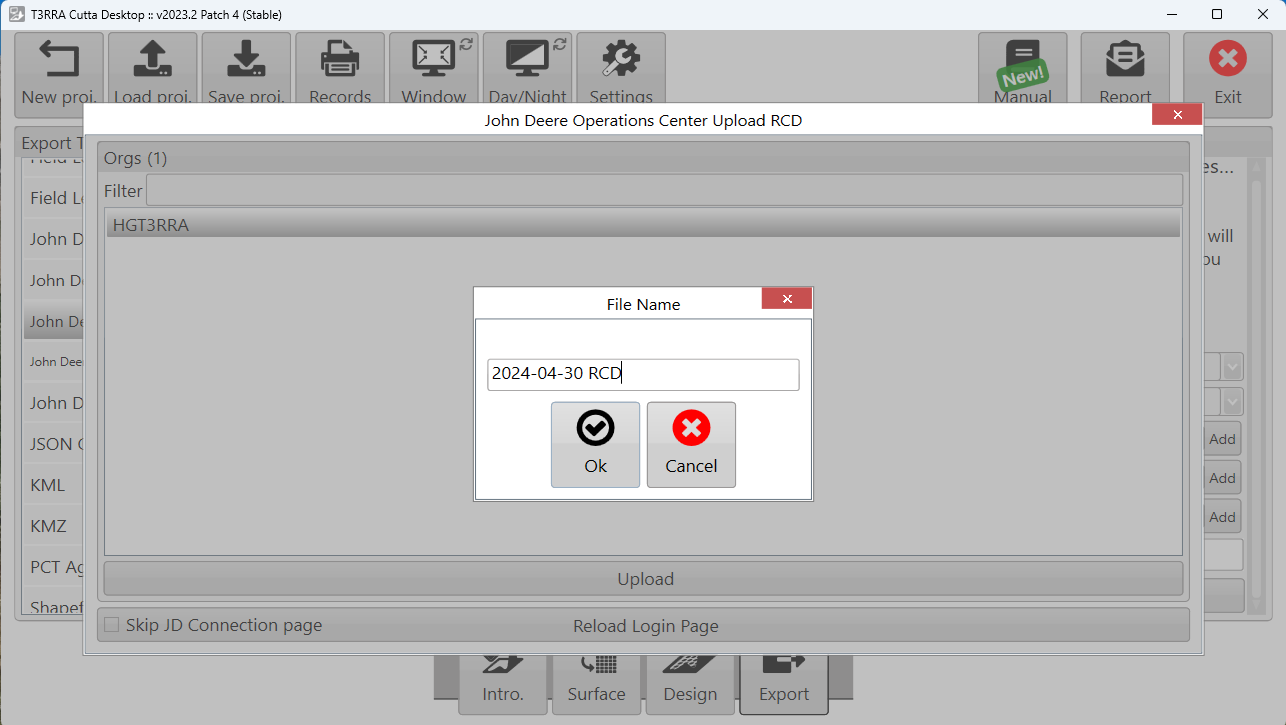Switch to the Surface tab
Screen dimensions: 1286x725
pos(596,684)
